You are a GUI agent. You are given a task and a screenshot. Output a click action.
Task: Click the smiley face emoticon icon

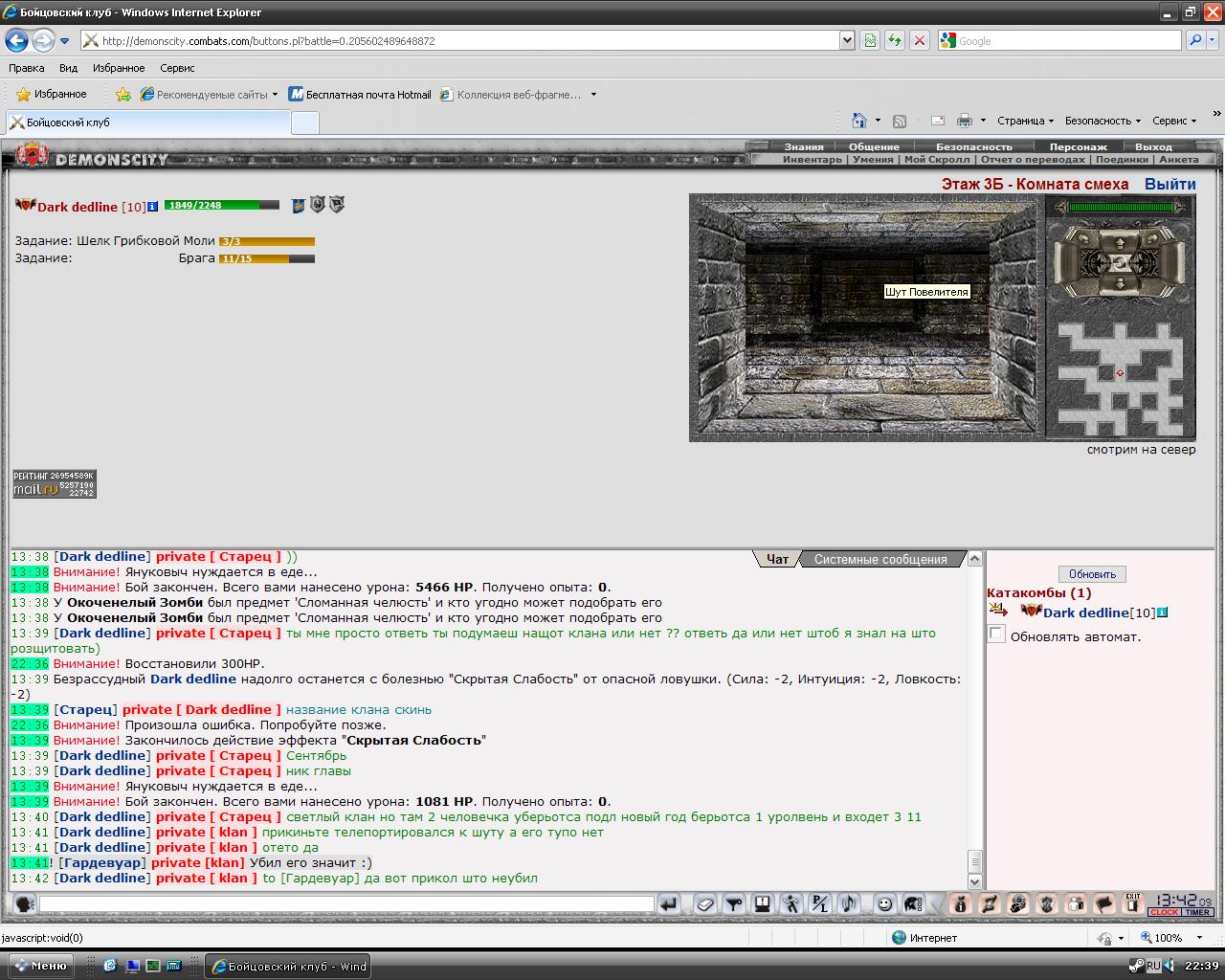pos(885,903)
